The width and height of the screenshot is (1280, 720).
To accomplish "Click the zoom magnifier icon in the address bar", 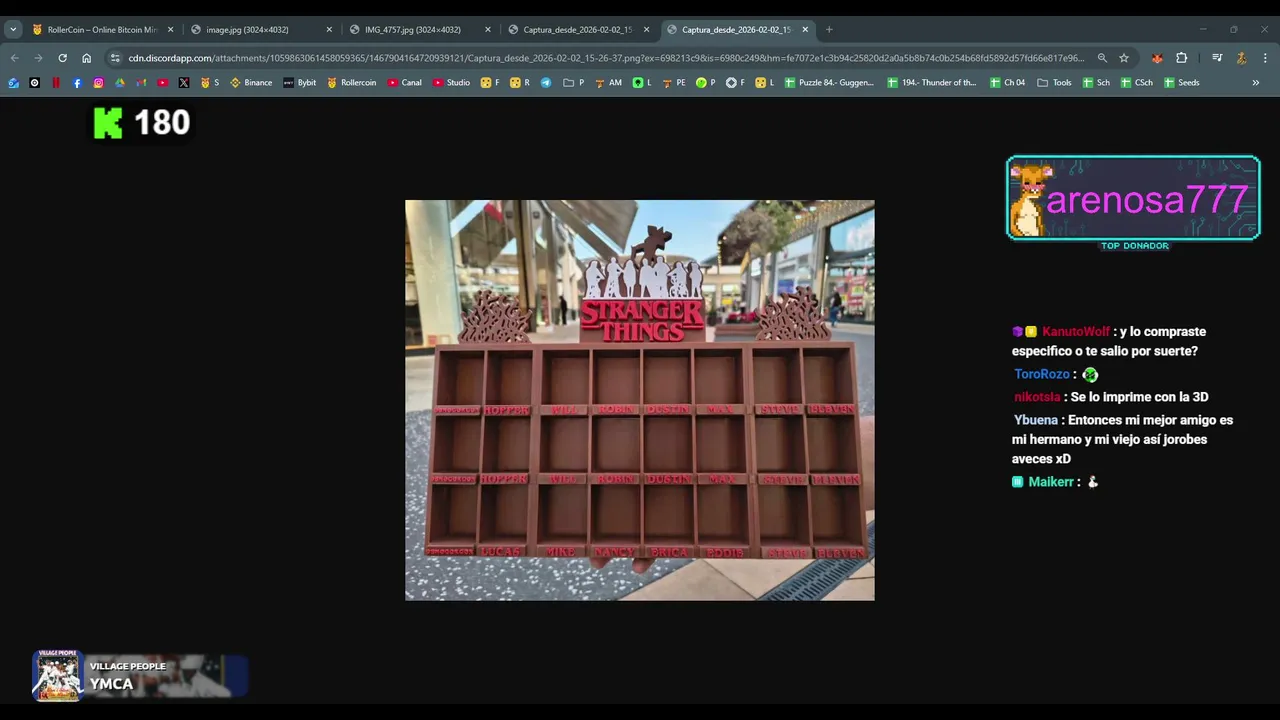I will click(1102, 58).
